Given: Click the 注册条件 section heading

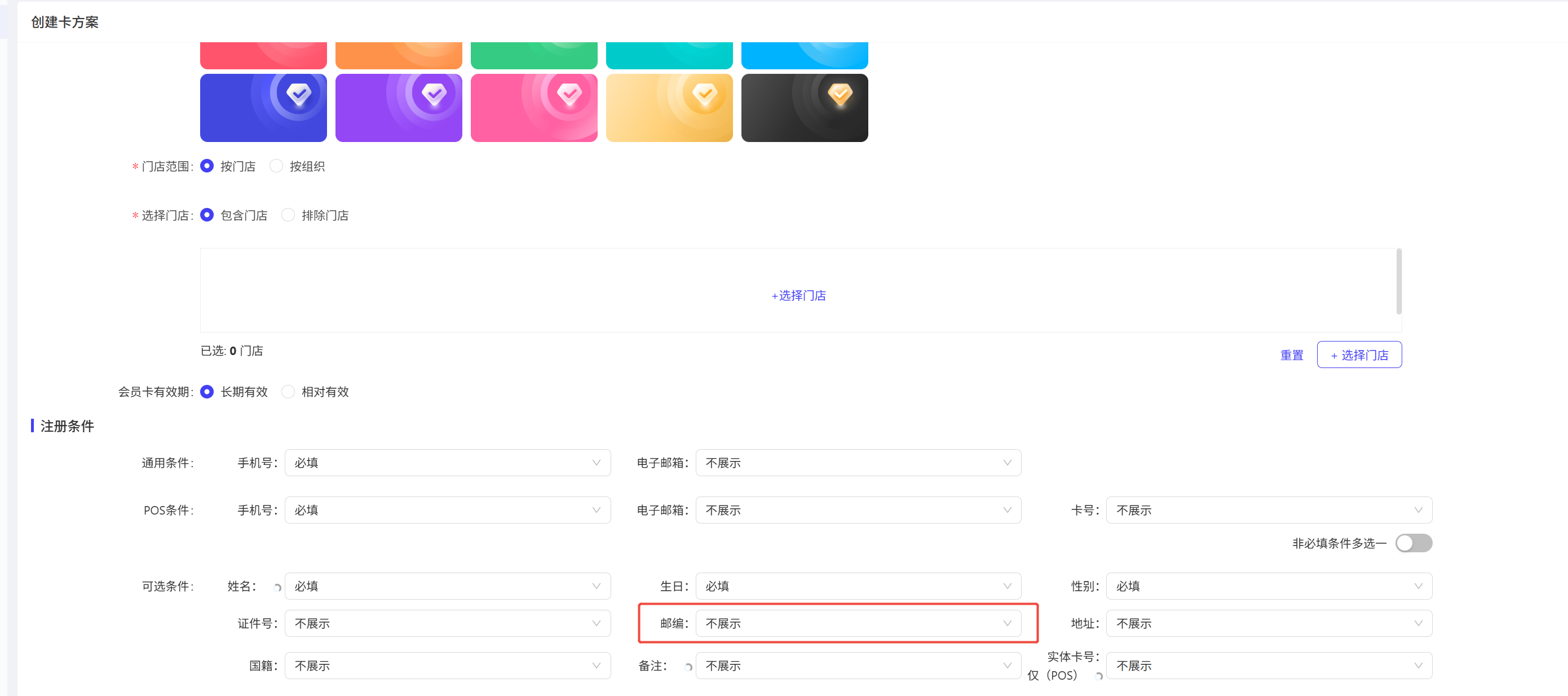Looking at the screenshot, I should coord(67,426).
